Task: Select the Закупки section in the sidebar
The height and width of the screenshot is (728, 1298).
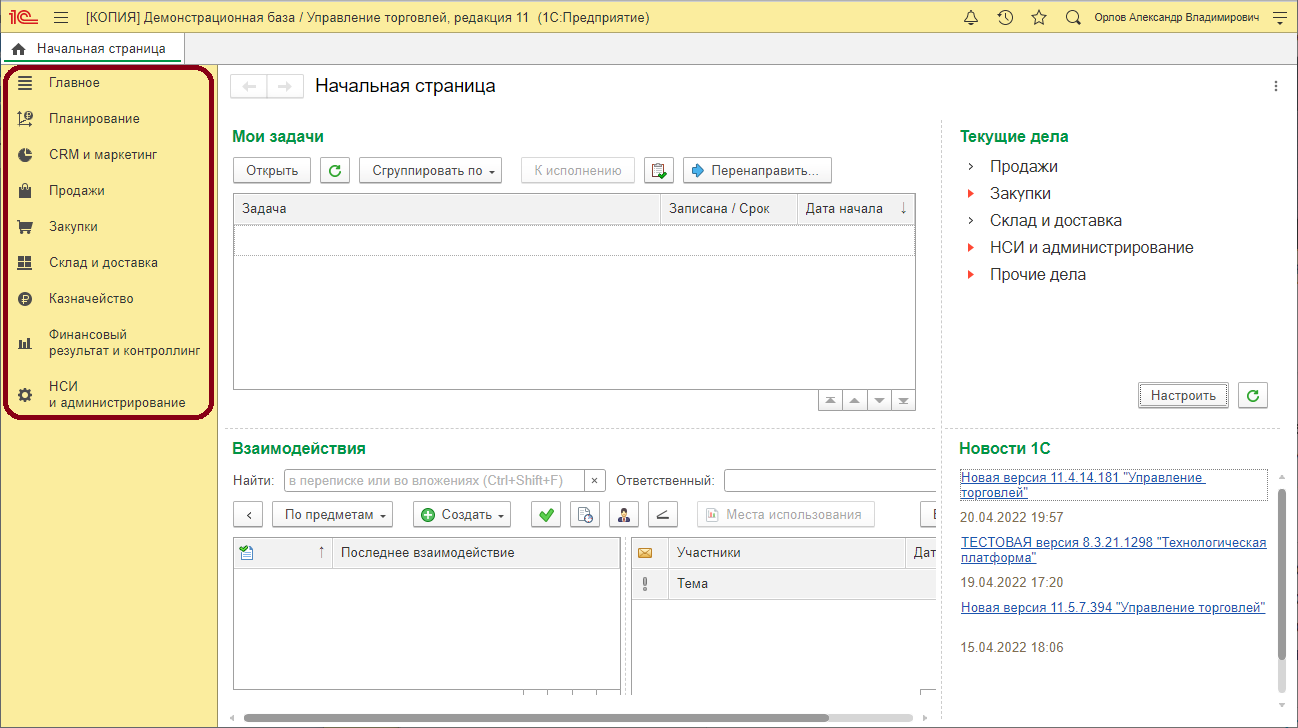Action: coord(78,226)
